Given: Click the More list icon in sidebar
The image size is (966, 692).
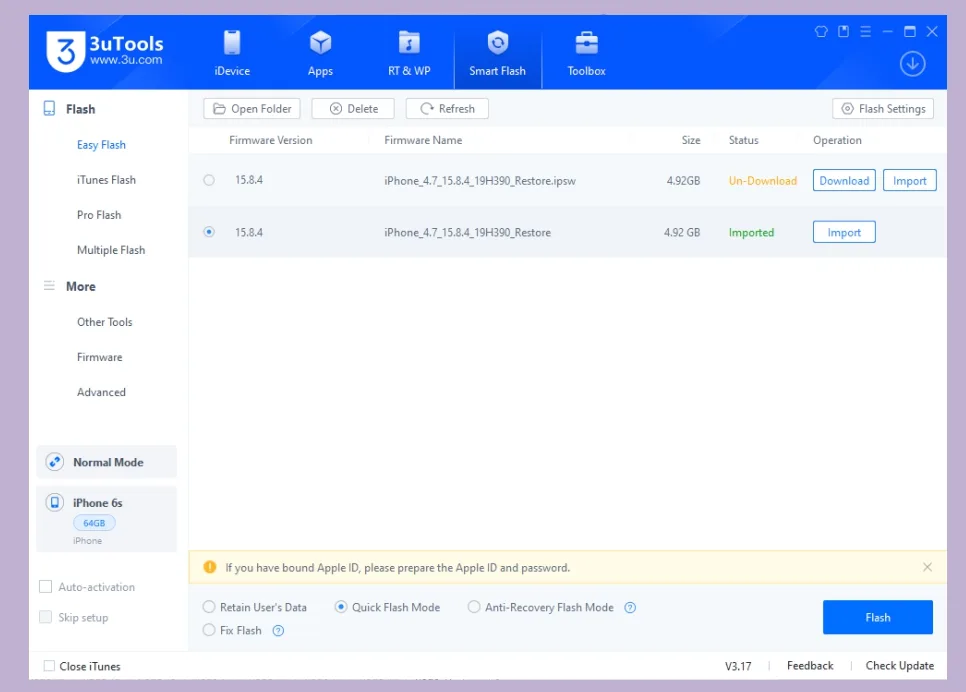Looking at the screenshot, I should click(x=49, y=286).
